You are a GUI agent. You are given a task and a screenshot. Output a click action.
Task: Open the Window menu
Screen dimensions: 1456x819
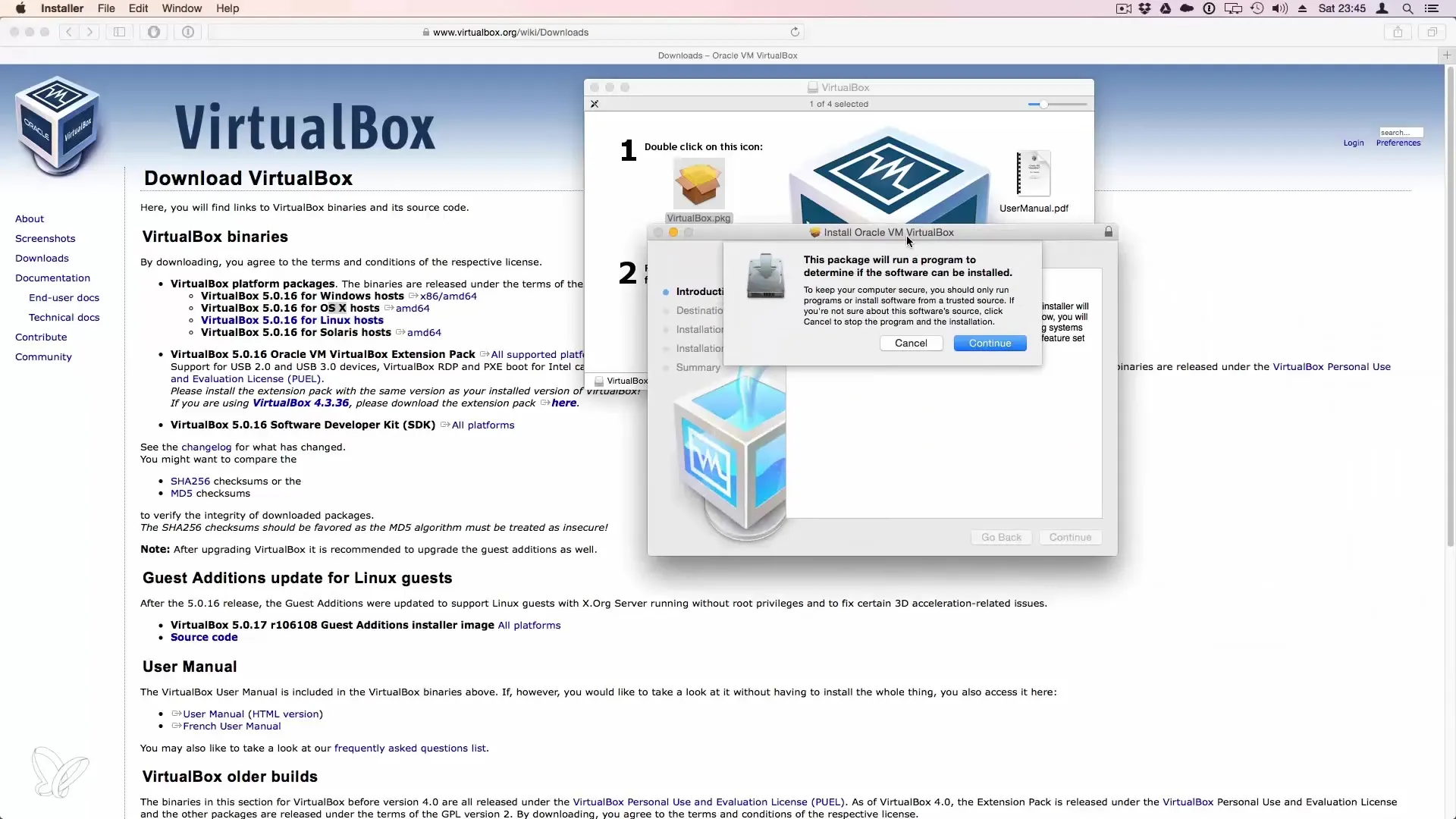click(182, 8)
